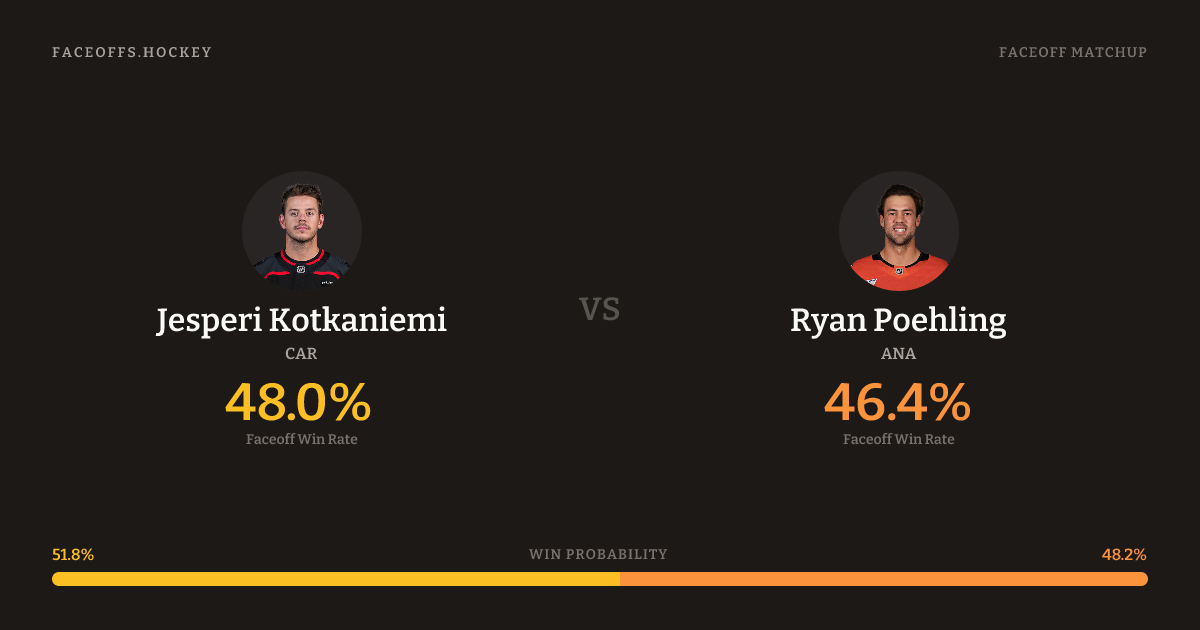
Task: Click the CAR team abbreviation
Action: tap(301, 353)
